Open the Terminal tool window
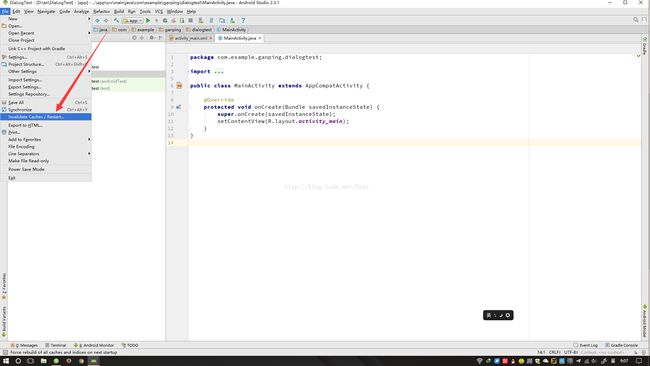650x366 pixels. (x=56, y=345)
